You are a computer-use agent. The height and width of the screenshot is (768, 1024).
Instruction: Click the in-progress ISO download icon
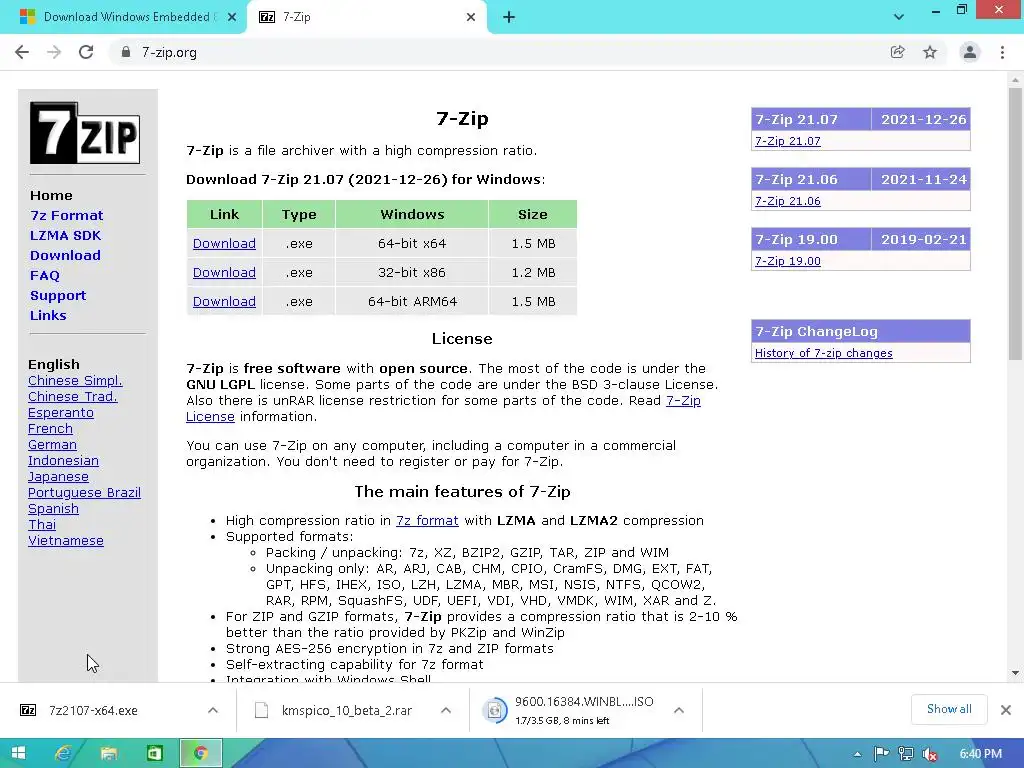tap(494, 711)
